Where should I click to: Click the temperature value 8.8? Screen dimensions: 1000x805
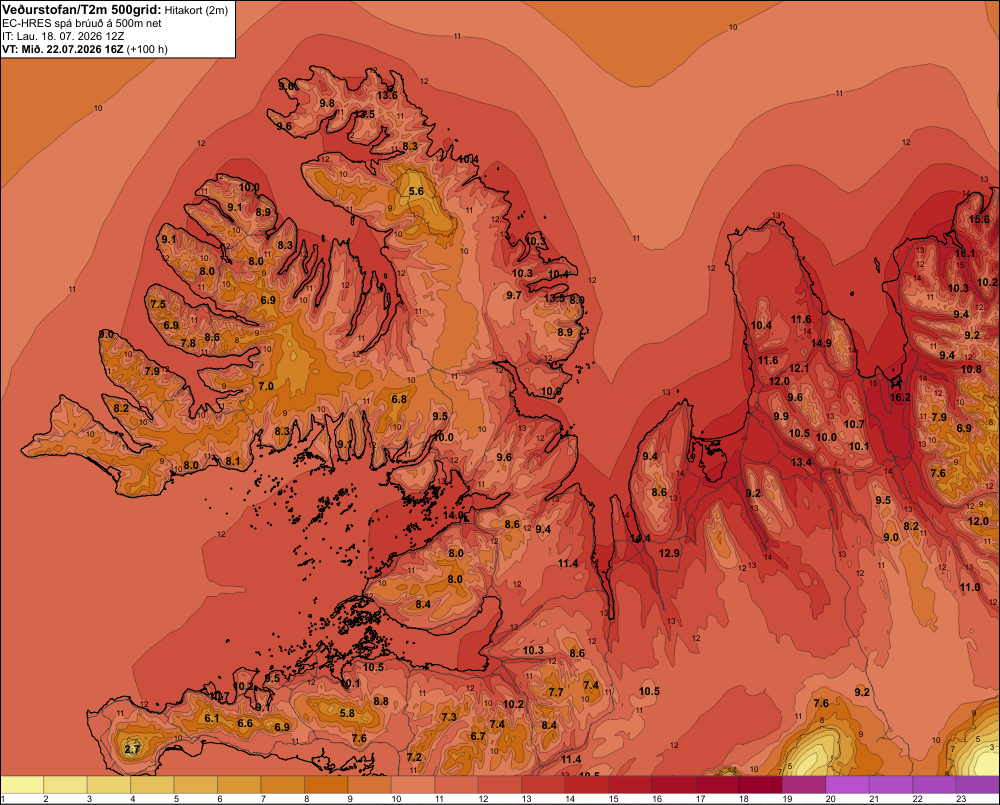pyautogui.click(x=381, y=701)
